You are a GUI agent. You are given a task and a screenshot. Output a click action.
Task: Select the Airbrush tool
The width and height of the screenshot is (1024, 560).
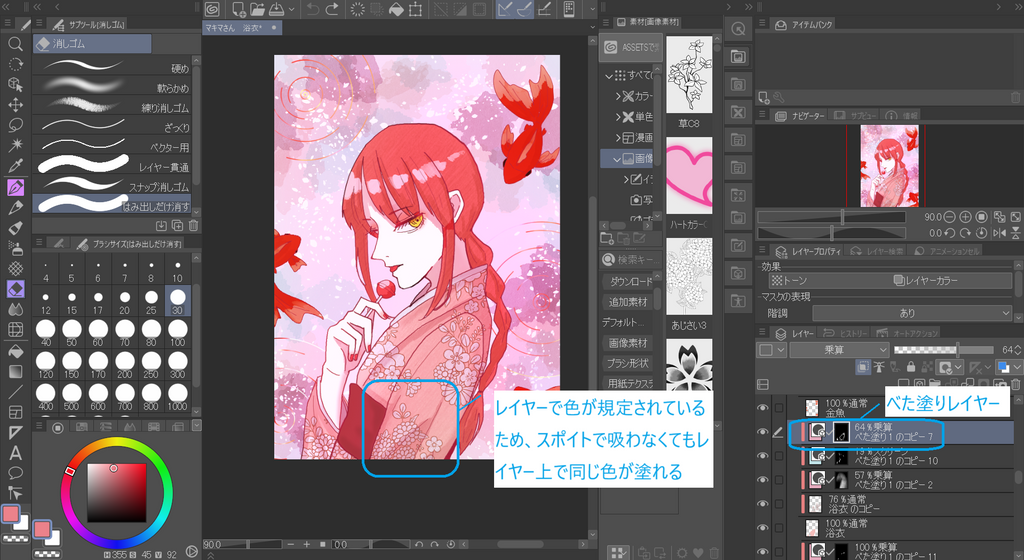point(16,248)
